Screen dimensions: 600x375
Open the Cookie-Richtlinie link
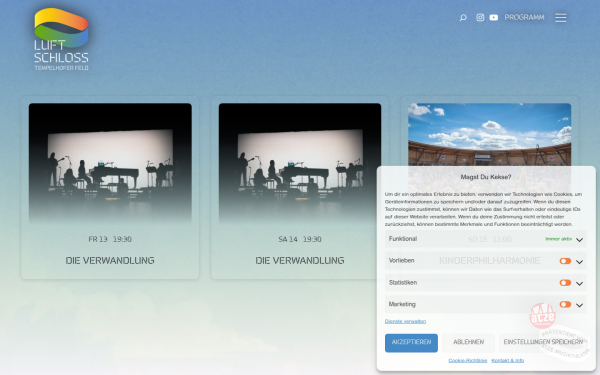[x=468, y=360]
